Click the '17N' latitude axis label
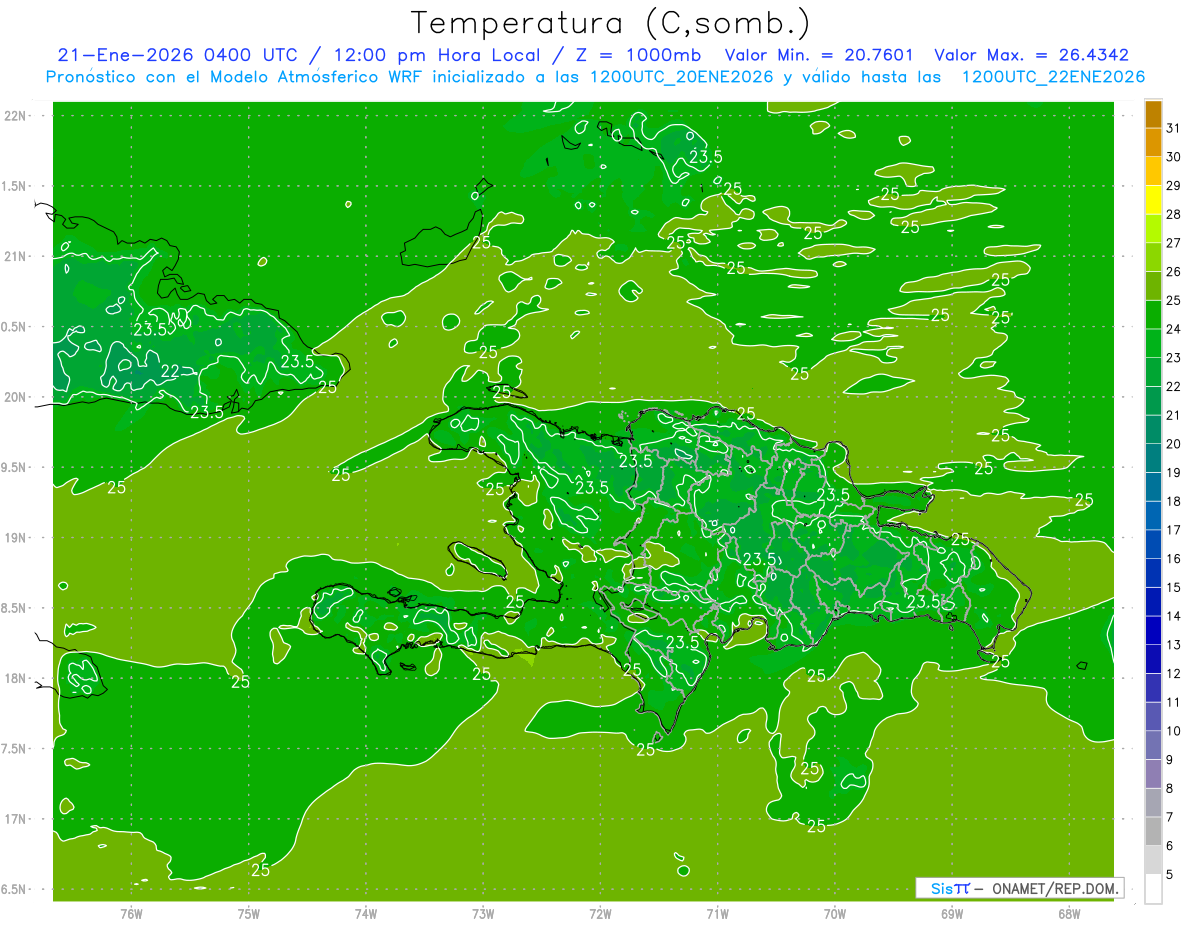This screenshot has height=927, width=1200. click(14, 819)
